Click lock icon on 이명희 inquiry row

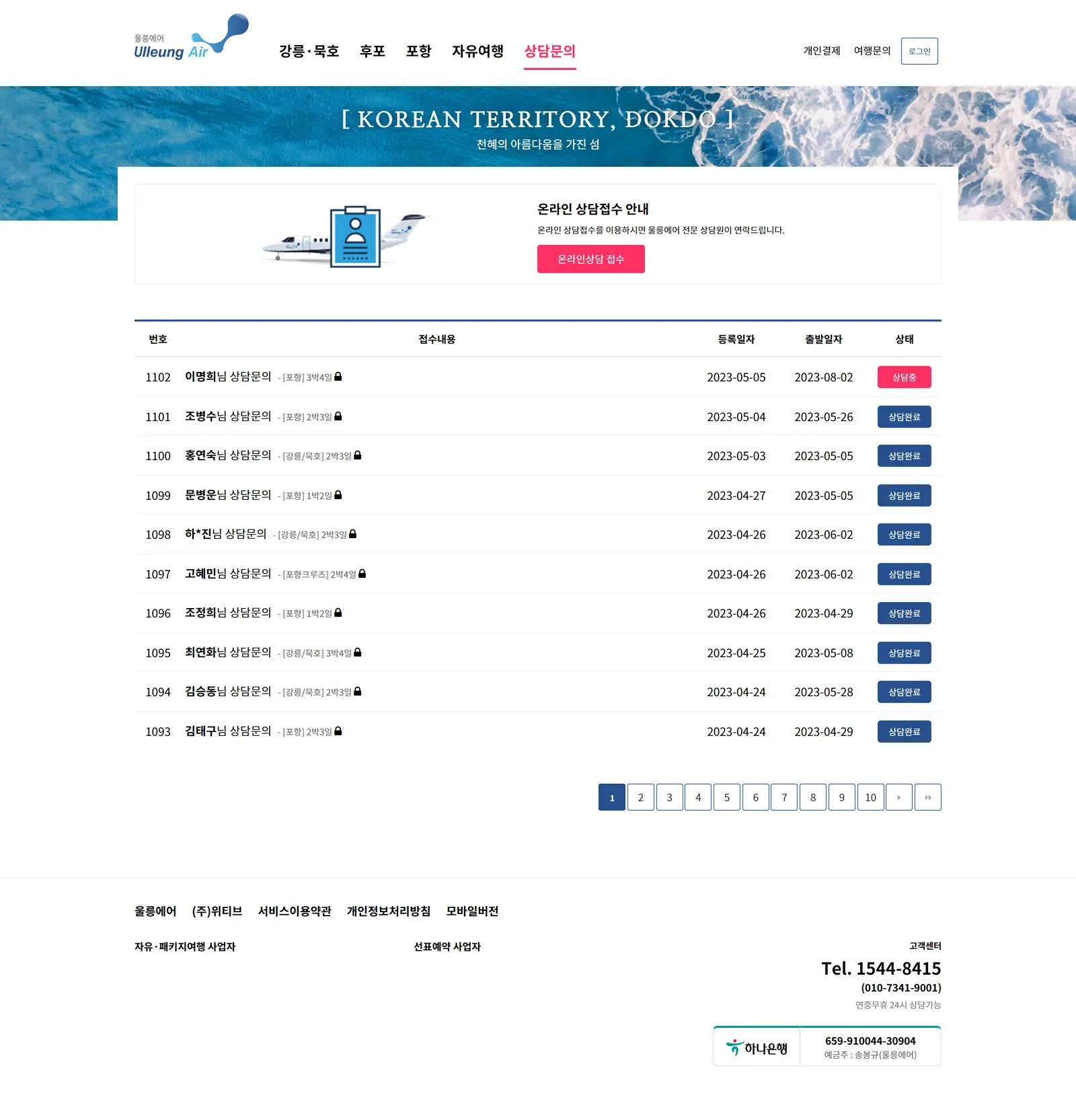pyautogui.click(x=338, y=377)
